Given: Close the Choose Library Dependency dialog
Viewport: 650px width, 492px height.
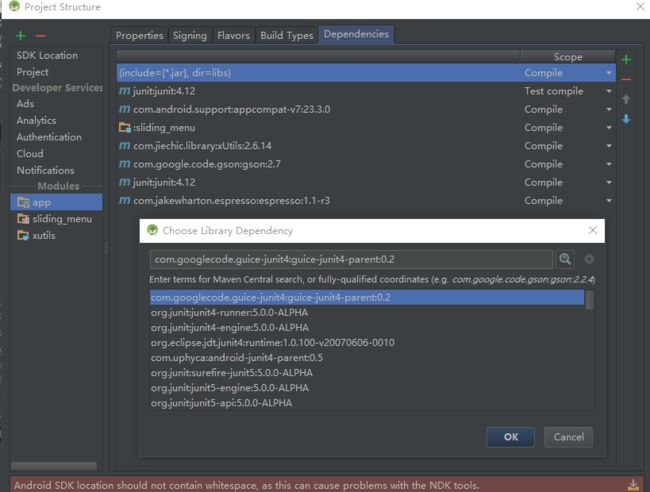Looking at the screenshot, I should tap(593, 230).
